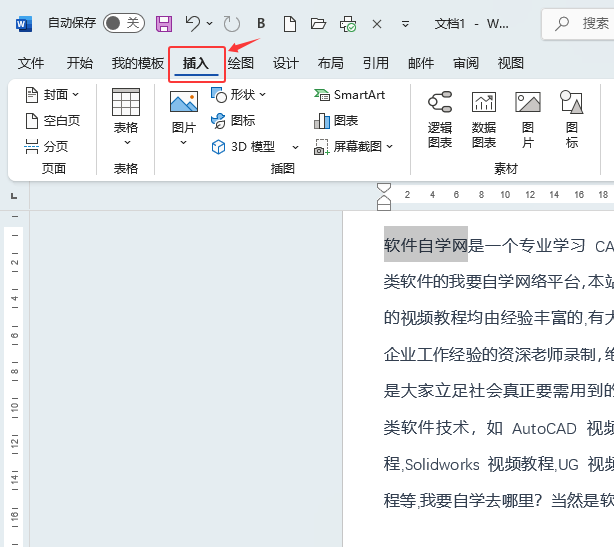Click the Open folder icon
Viewport: 614px width, 547px height.
pos(318,24)
